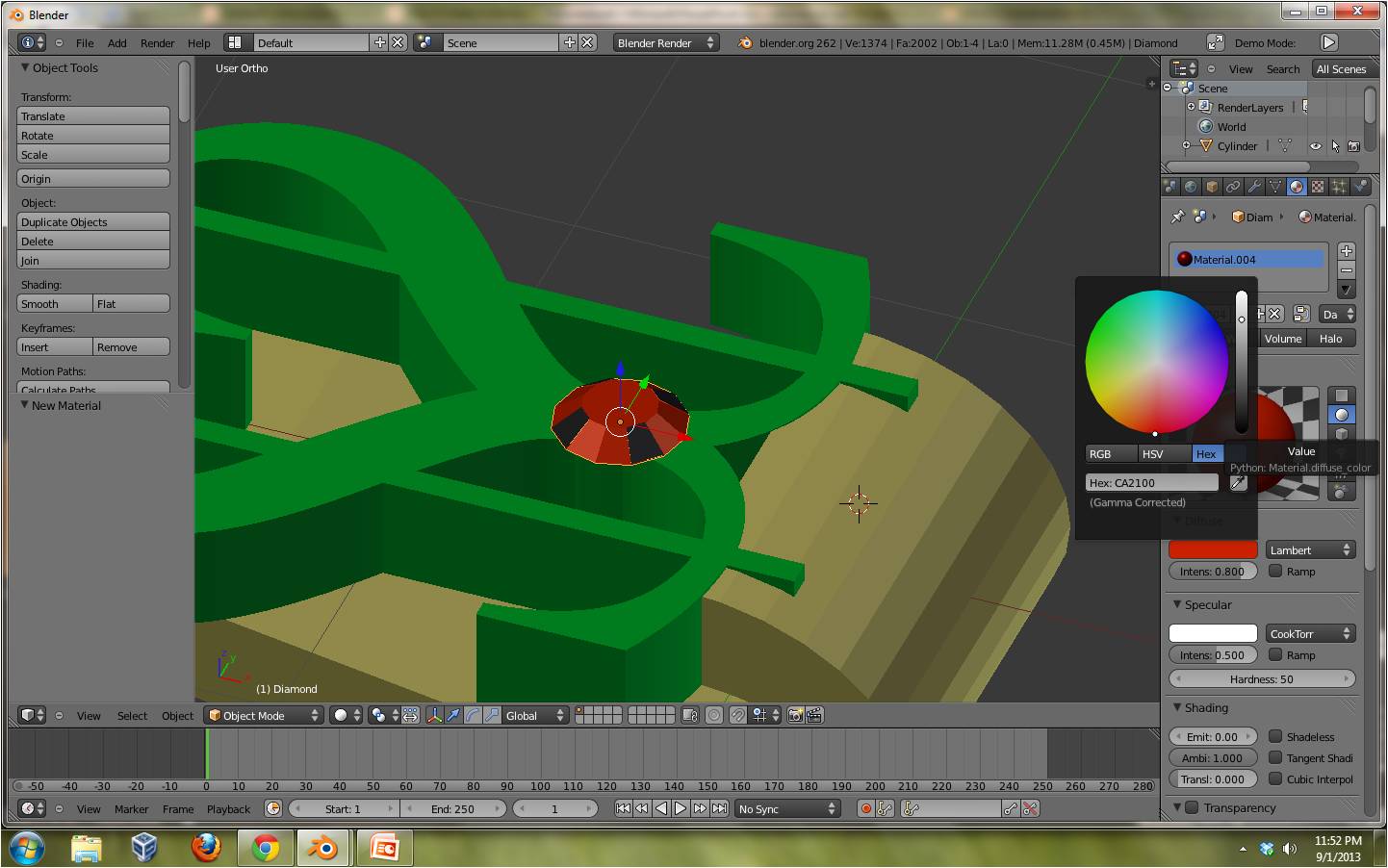The height and width of the screenshot is (868, 1388).
Task: Collapse the Object Tools panel
Action: pyautogui.click(x=26, y=67)
